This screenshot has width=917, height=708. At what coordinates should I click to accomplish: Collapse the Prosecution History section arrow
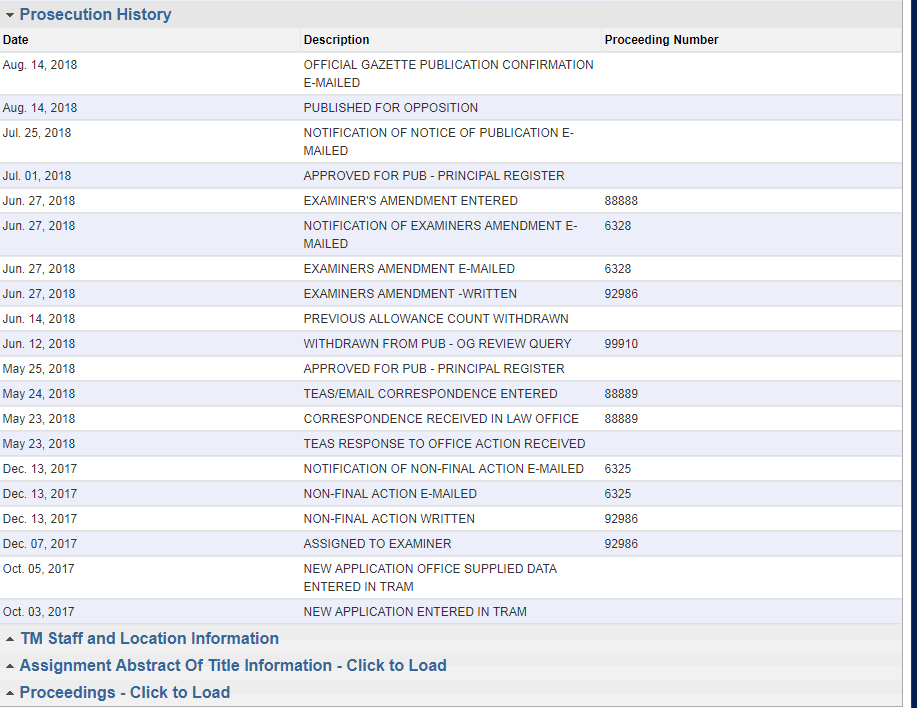(x=10, y=15)
